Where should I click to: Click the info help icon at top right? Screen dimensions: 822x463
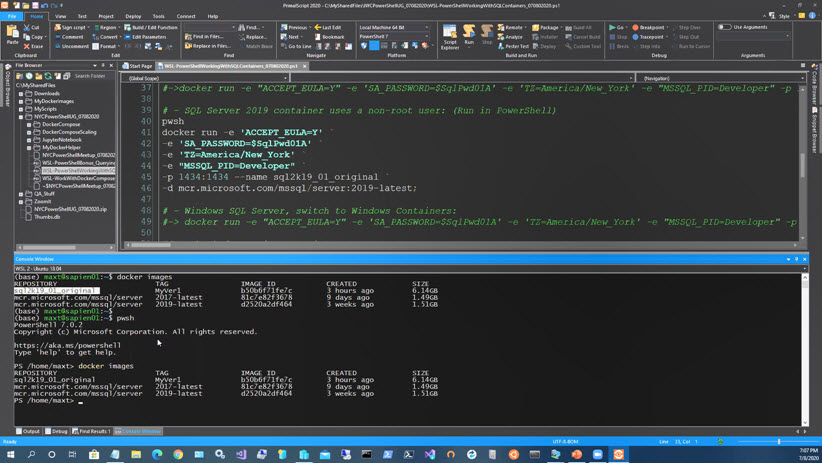coord(812,16)
